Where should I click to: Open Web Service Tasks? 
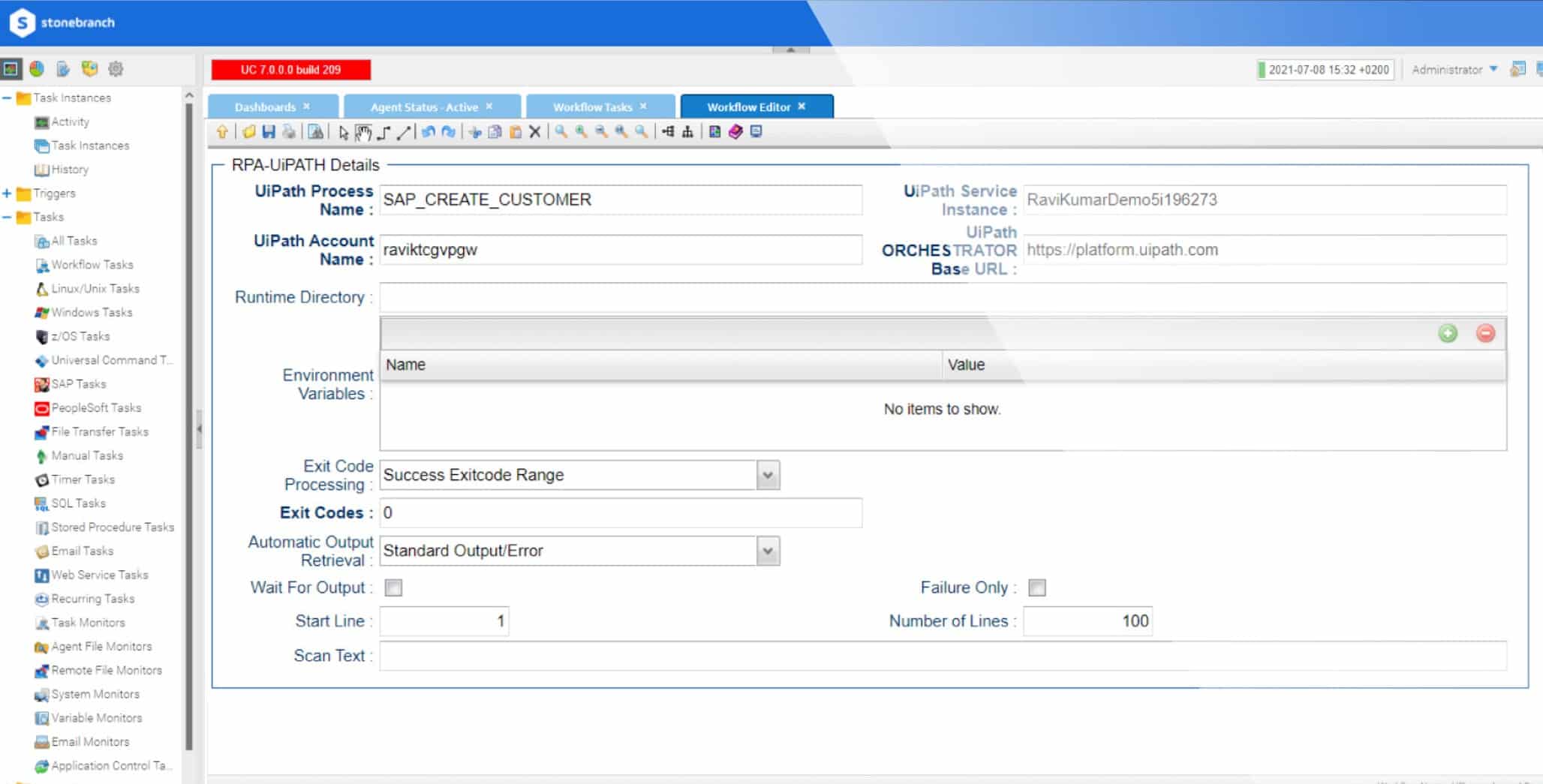pos(100,575)
